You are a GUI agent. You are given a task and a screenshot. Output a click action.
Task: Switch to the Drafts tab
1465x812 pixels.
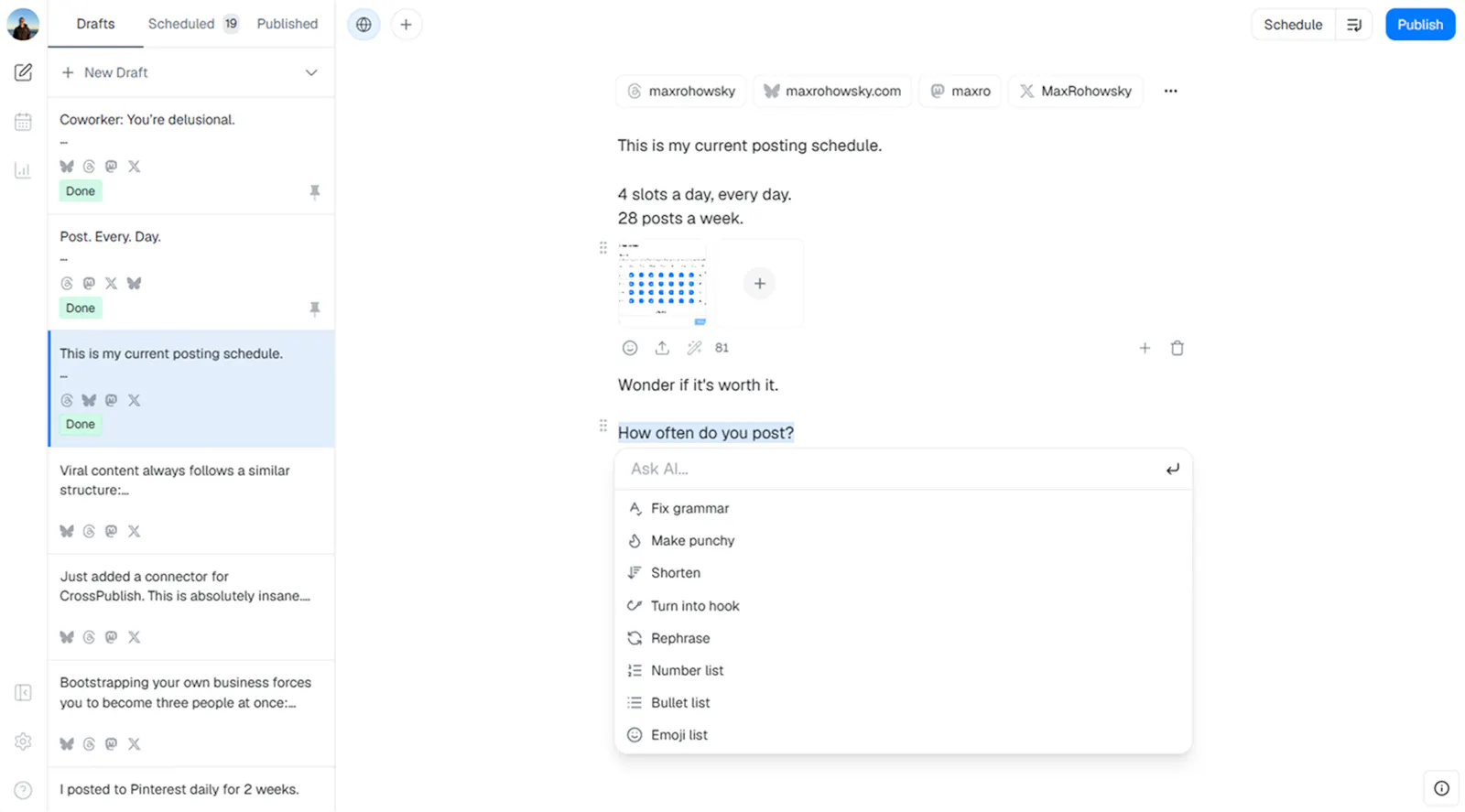[95, 24]
